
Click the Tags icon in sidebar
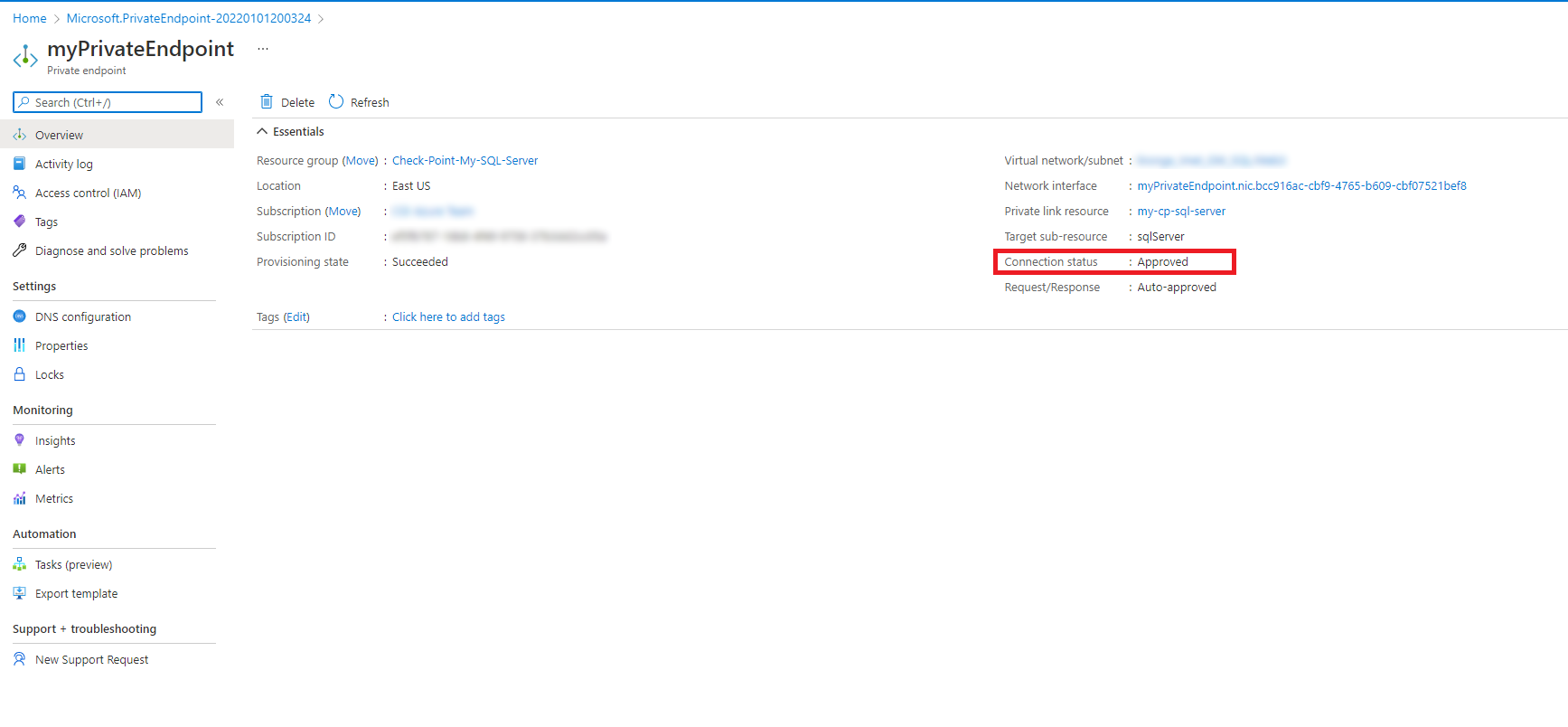(x=20, y=222)
